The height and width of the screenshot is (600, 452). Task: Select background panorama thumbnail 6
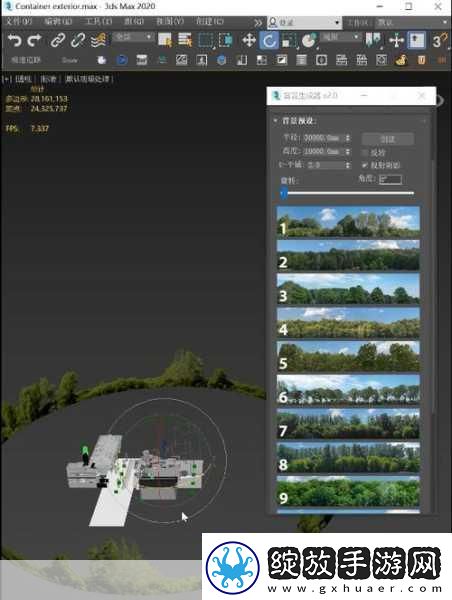click(348, 390)
